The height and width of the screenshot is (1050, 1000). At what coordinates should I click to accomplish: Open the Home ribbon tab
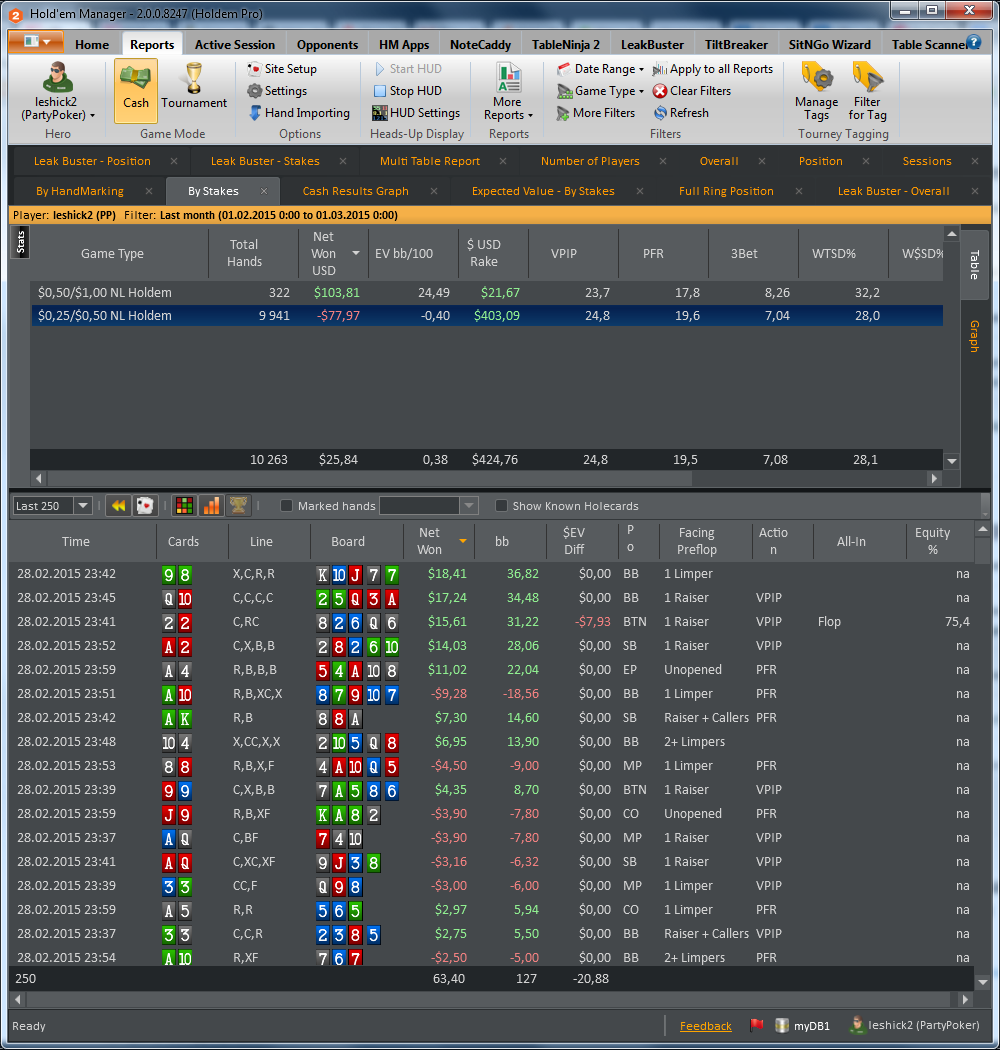click(x=92, y=44)
